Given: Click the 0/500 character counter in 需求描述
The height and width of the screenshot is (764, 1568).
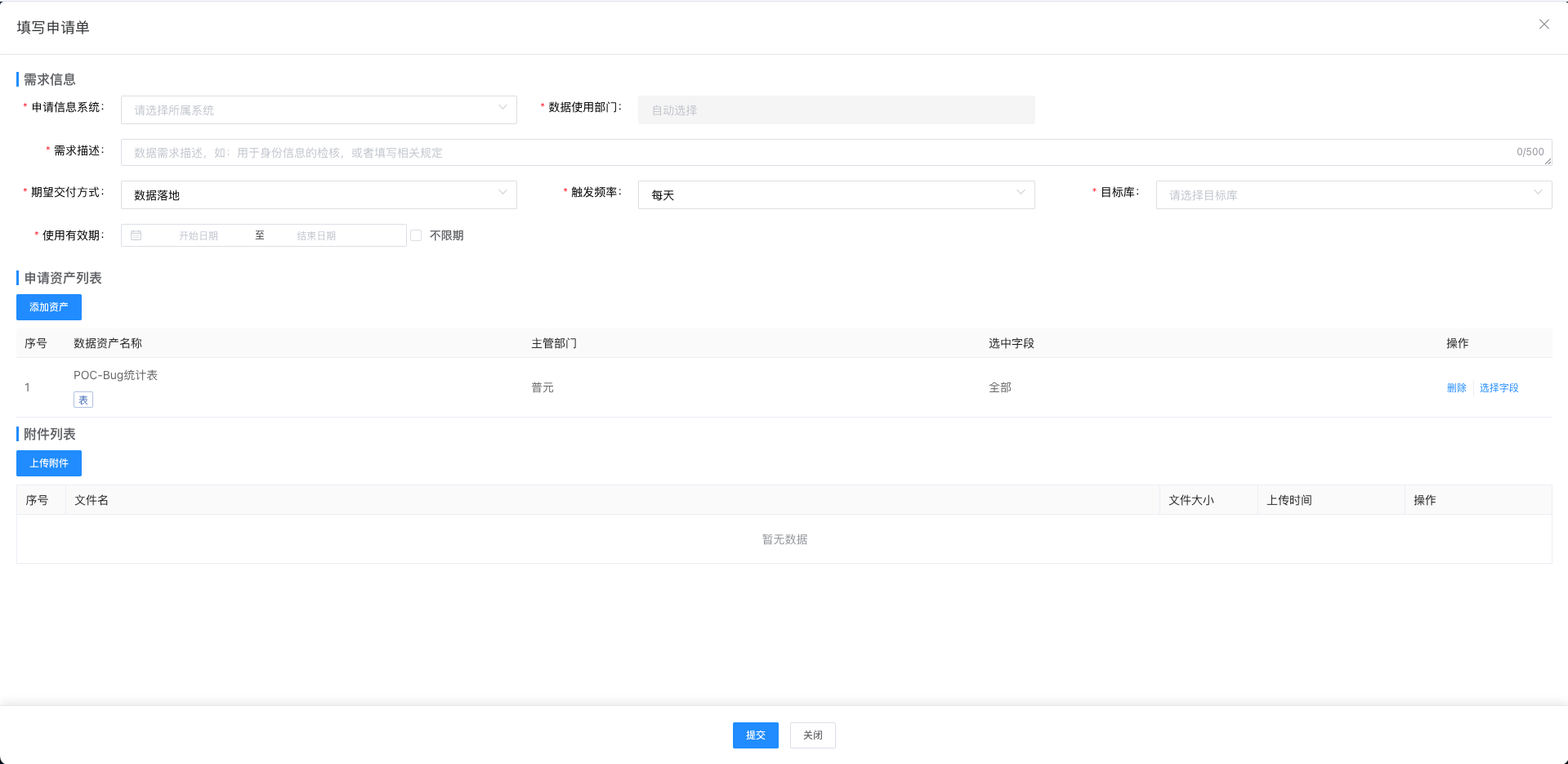Looking at the screenshot, I should (x=1529, y=151).
